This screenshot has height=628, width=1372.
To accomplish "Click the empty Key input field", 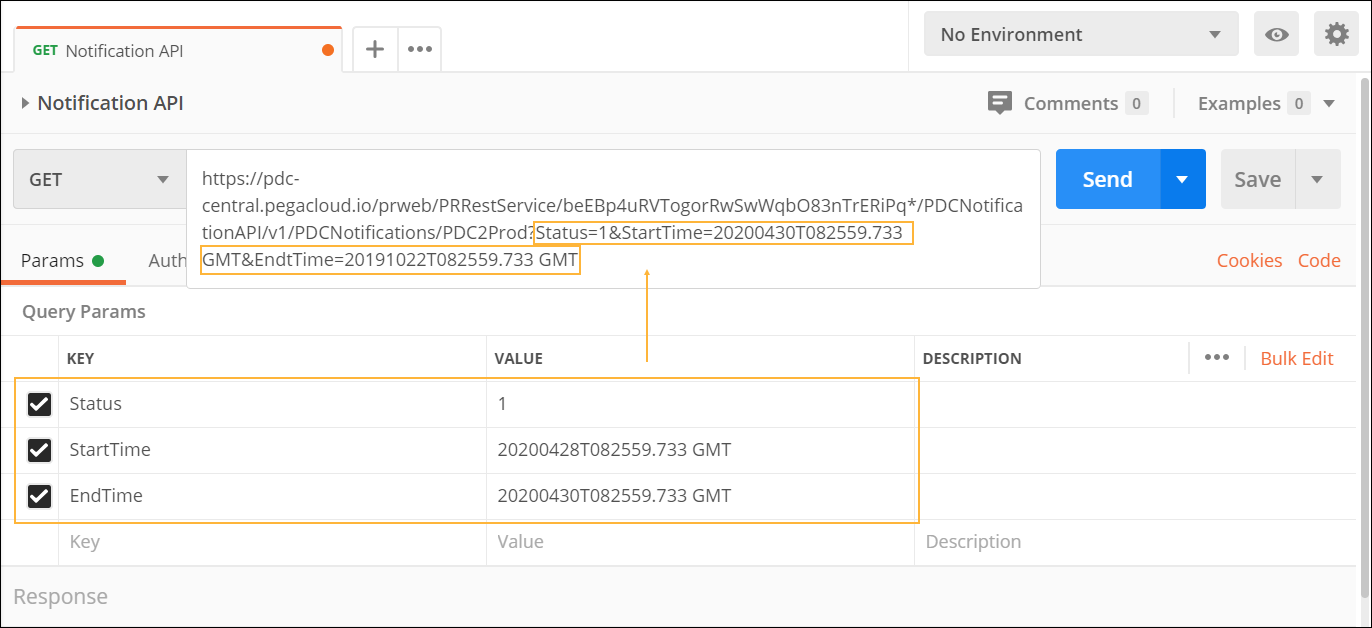I will pos(270,542).
